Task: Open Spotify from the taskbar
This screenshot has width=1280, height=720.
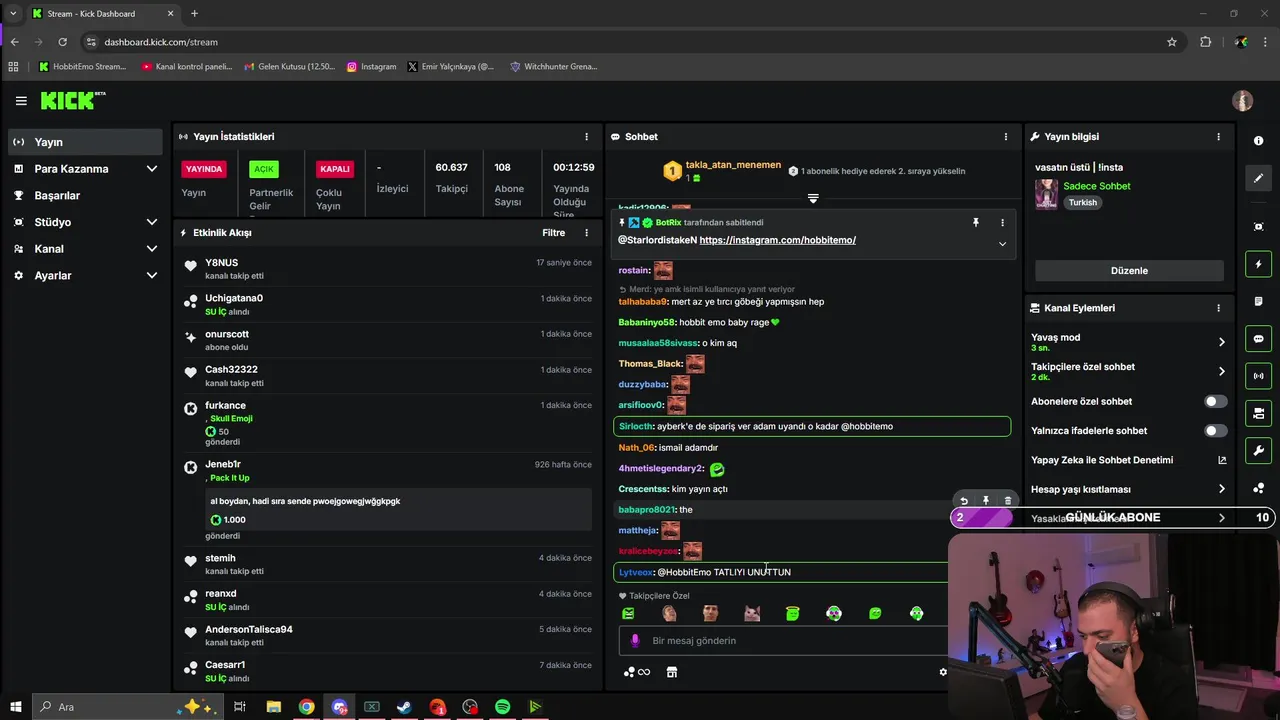Action: 503,707
